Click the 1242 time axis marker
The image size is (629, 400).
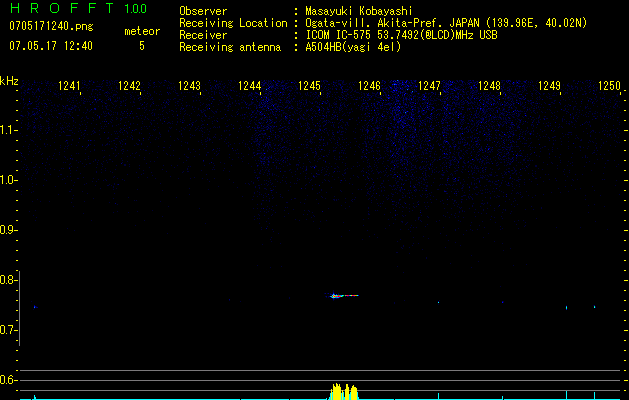coord(129,86)
